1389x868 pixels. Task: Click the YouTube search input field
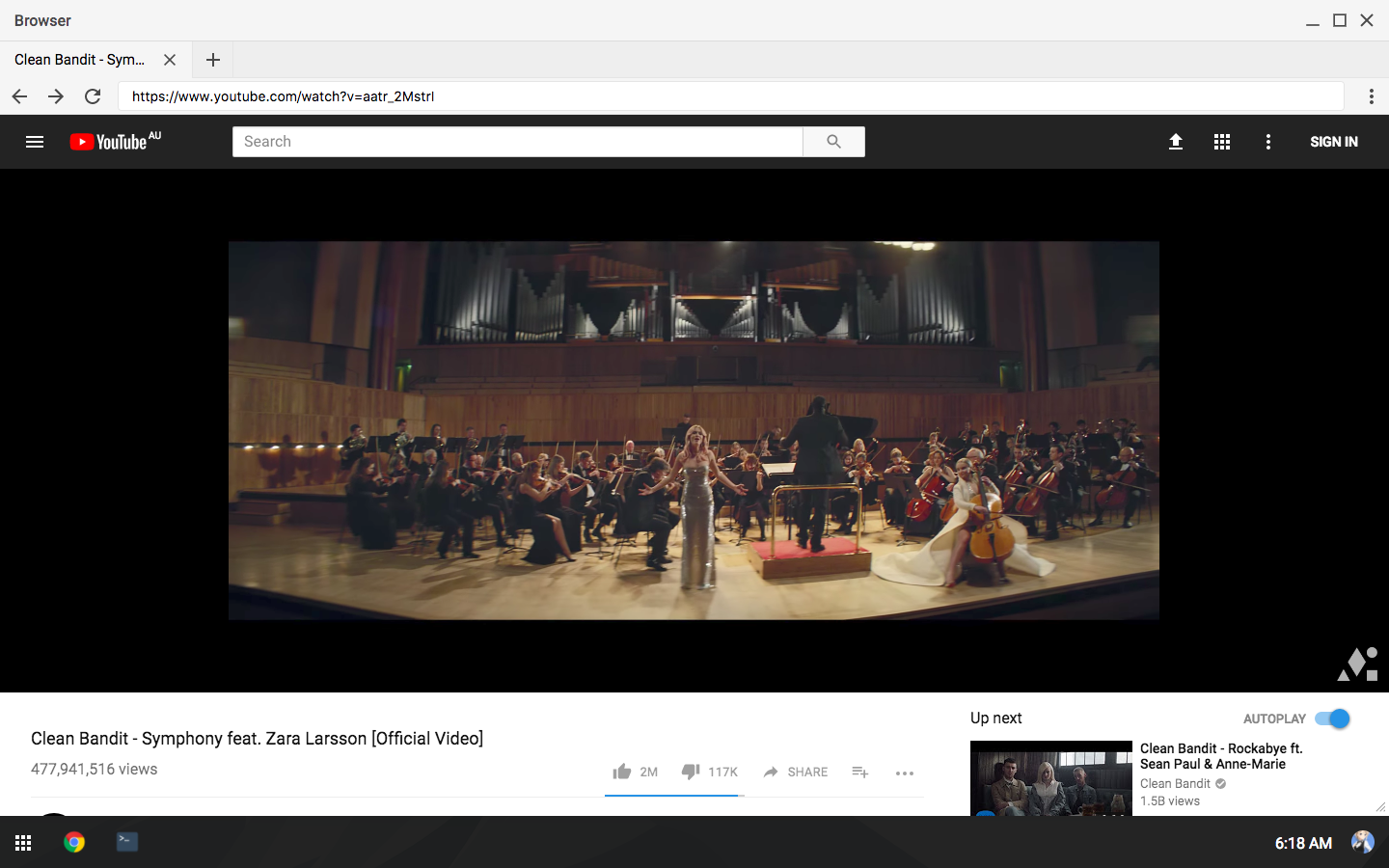pos(517,142)
